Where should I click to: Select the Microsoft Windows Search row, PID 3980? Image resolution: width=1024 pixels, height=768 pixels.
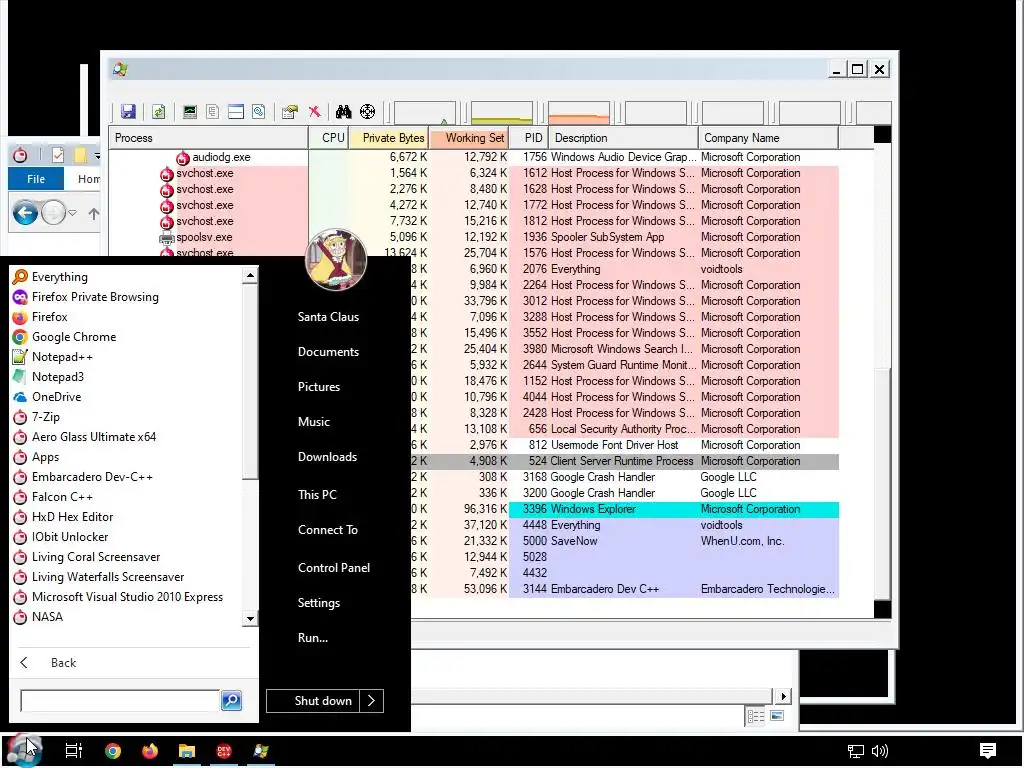tap(625, 349)
